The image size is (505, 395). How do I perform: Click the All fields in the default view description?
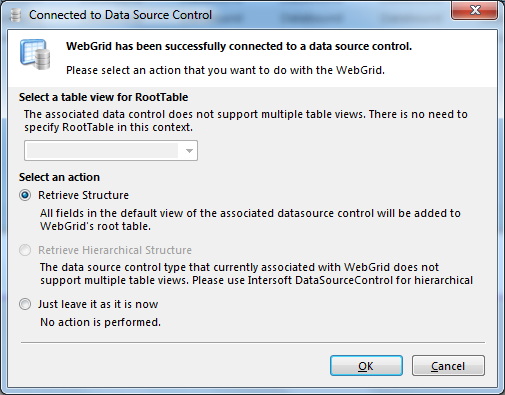point(250,220)
